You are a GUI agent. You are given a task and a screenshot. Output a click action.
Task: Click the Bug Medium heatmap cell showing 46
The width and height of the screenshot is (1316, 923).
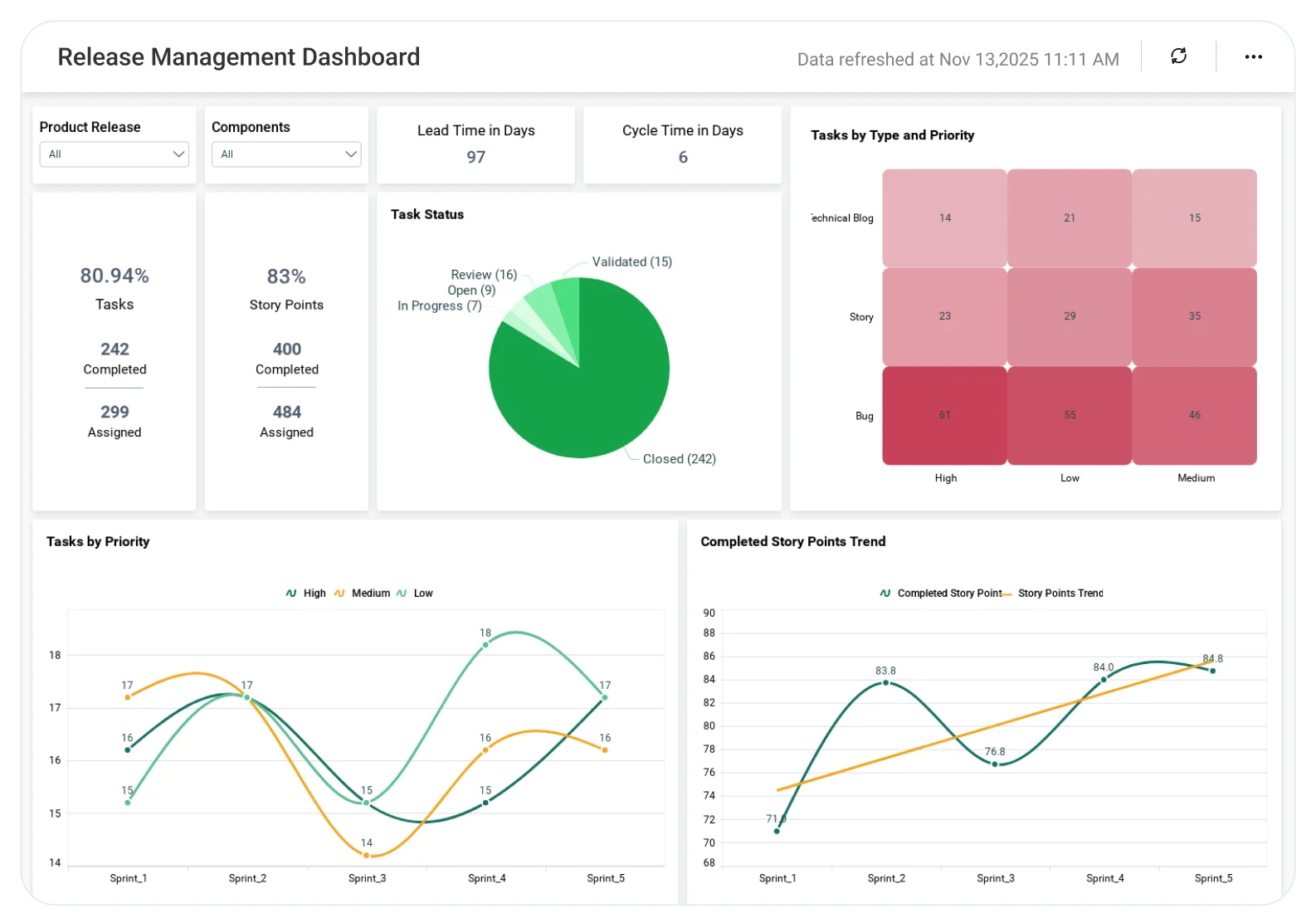1195,415
